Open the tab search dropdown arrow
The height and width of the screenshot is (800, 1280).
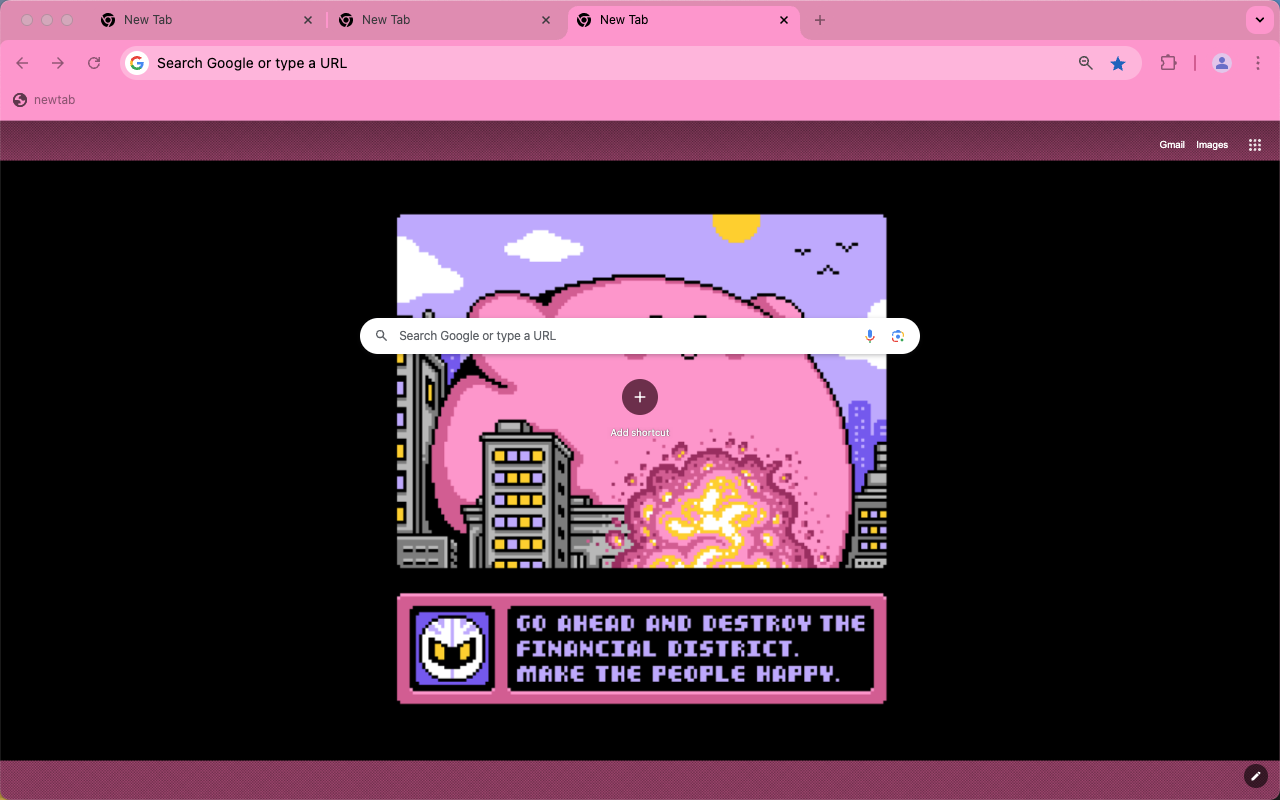pos(1259,20)
